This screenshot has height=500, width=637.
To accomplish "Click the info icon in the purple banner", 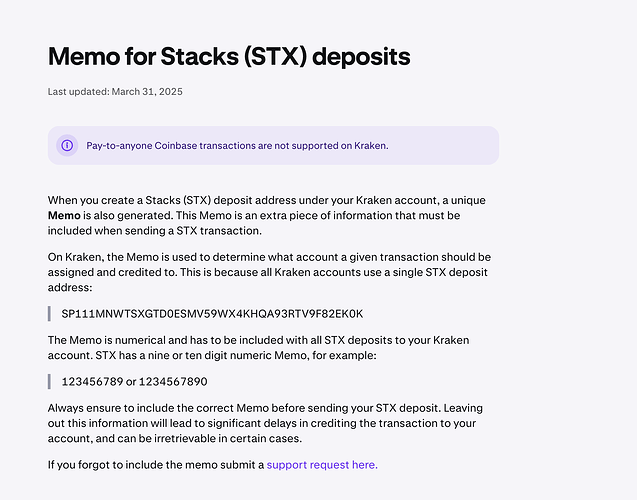I will click(x=67, y=145).
